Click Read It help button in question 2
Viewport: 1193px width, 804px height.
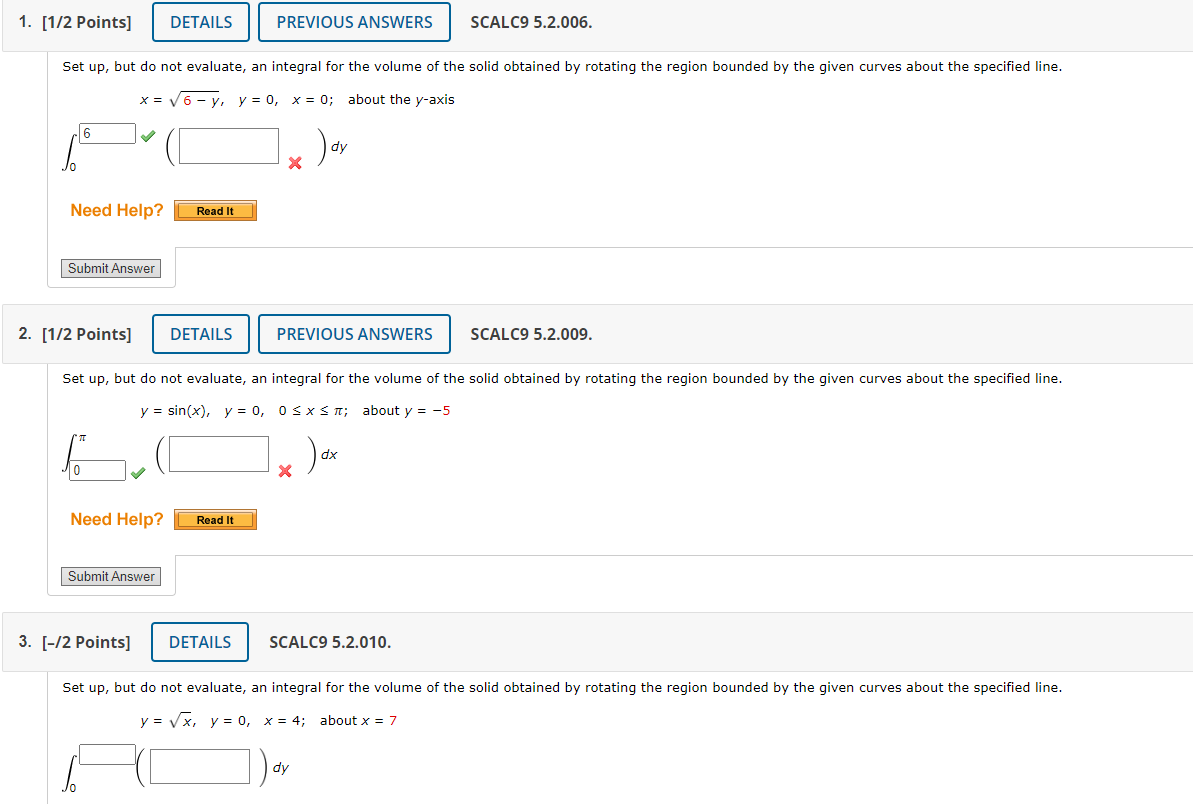[x=215, y=520]
